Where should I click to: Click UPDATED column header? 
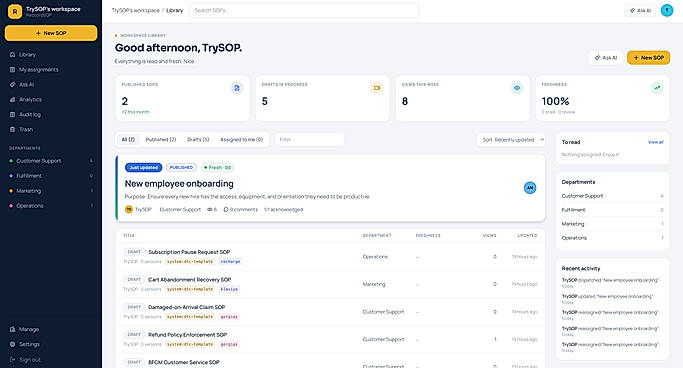527,236
